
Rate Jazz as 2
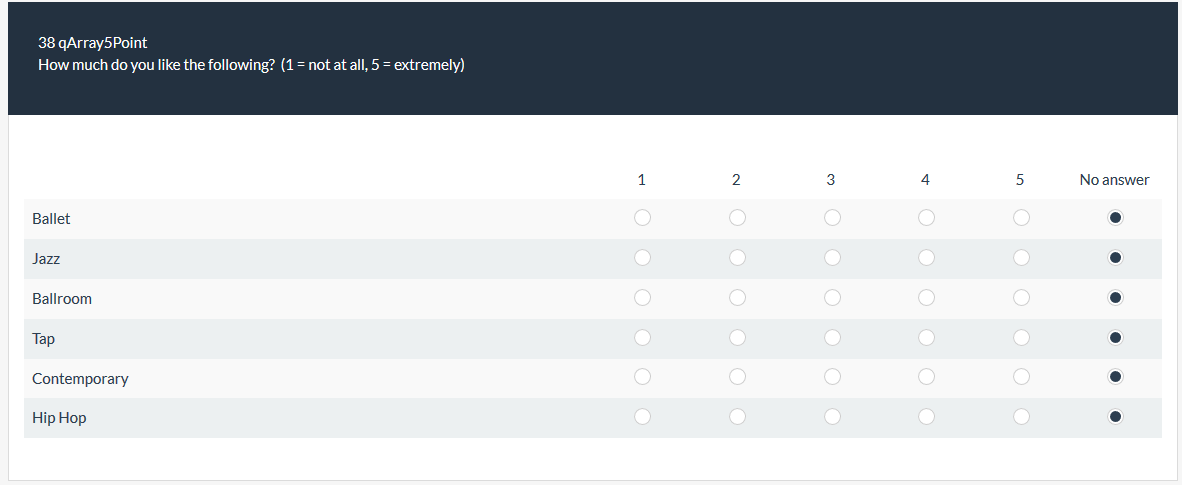click(737, 258)
